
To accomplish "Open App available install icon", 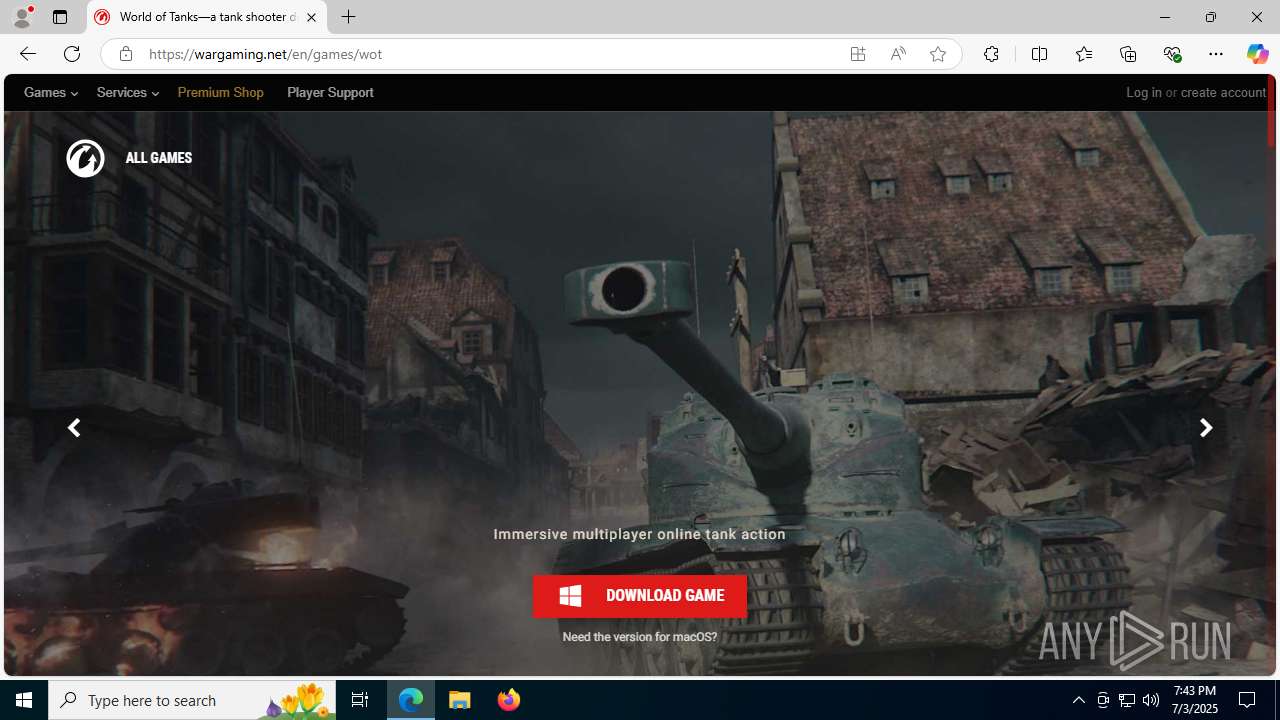I will point(858,54).
